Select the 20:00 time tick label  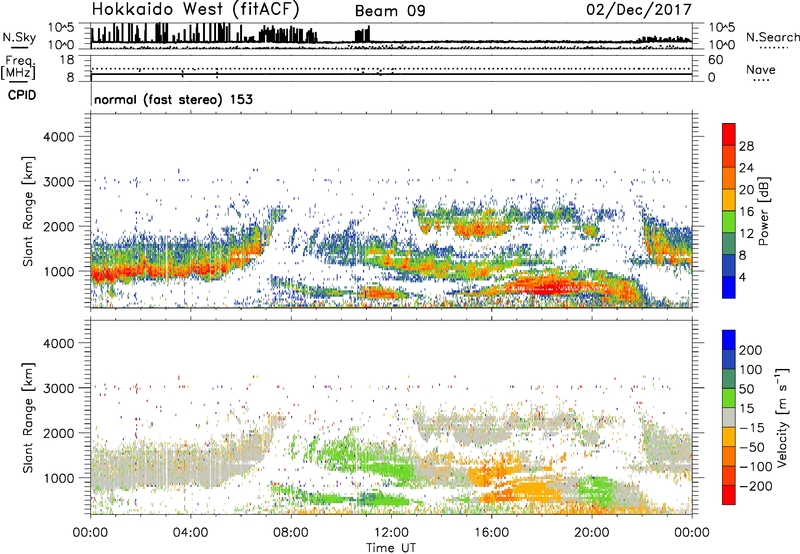pos(591,533)
